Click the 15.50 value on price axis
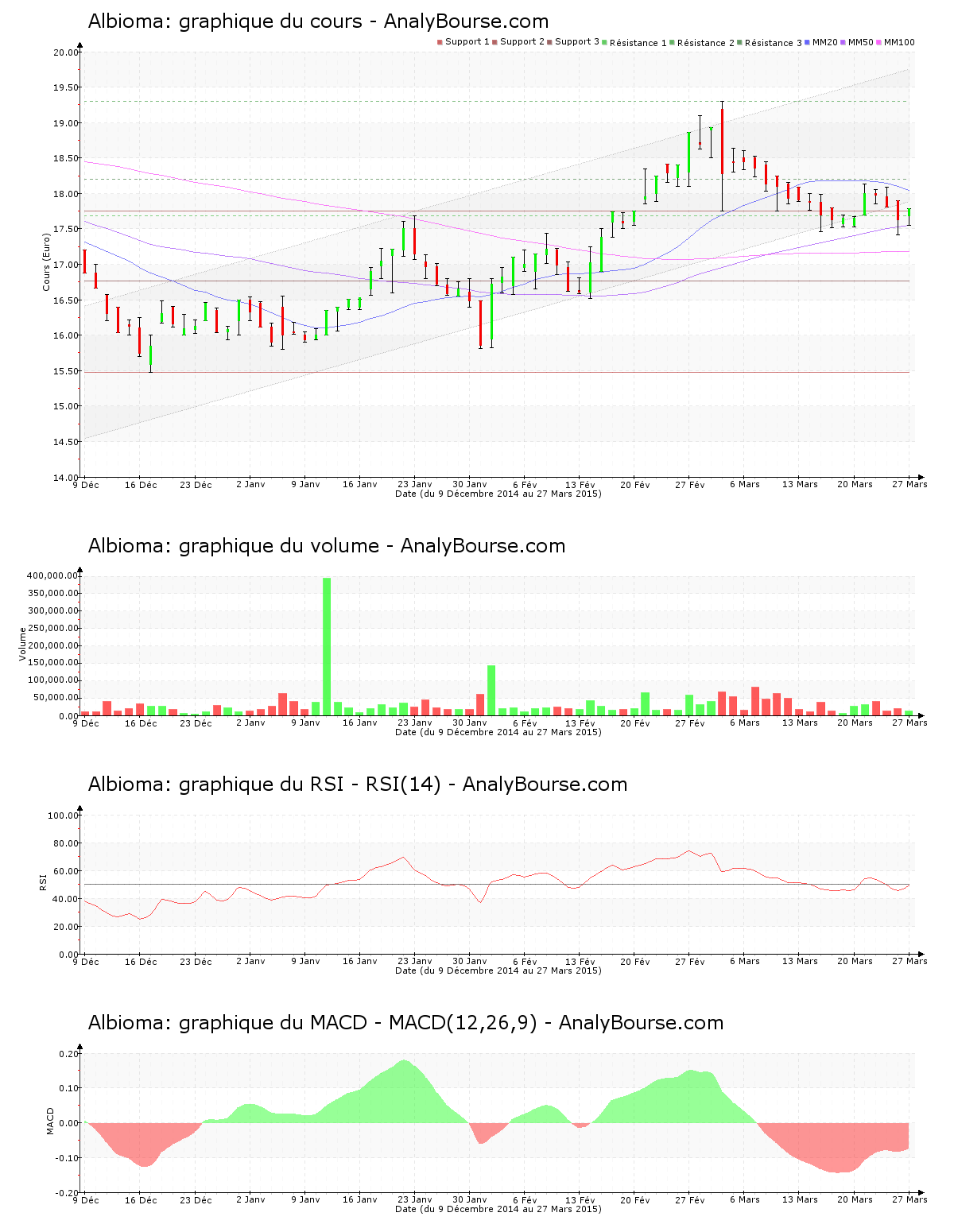The height and width of the screenshot is (1232, 954). point(66,371)
